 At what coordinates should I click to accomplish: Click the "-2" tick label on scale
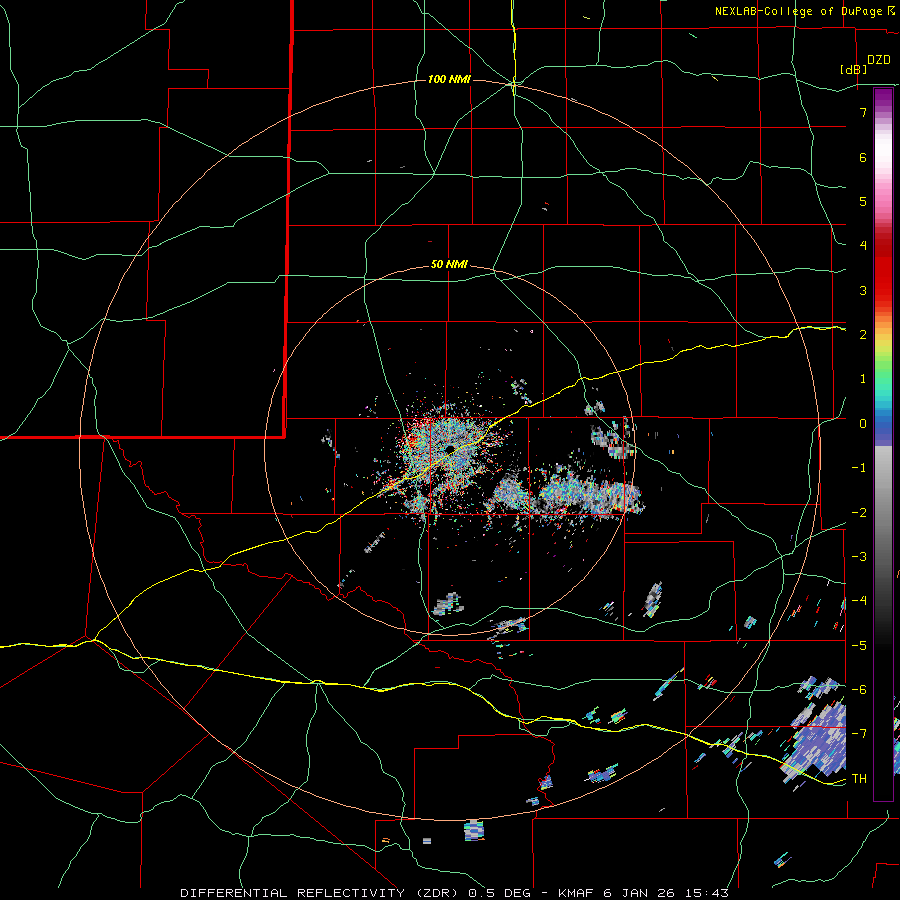point(859,512)
